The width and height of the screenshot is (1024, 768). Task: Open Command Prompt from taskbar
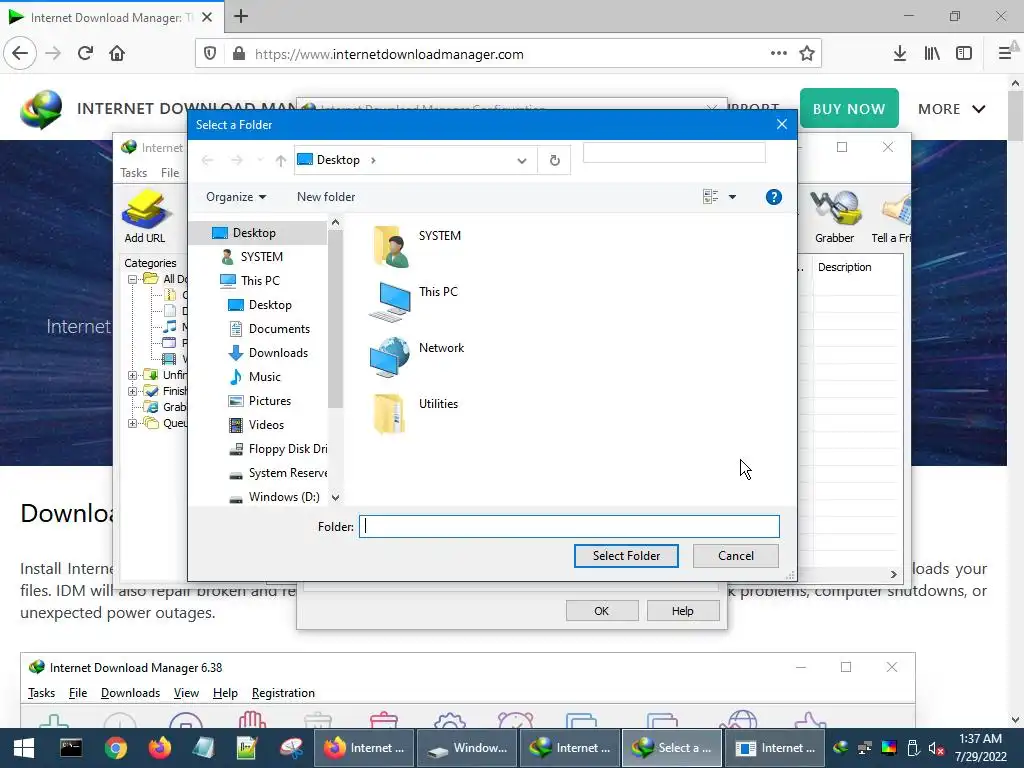(x=71, y=748)
